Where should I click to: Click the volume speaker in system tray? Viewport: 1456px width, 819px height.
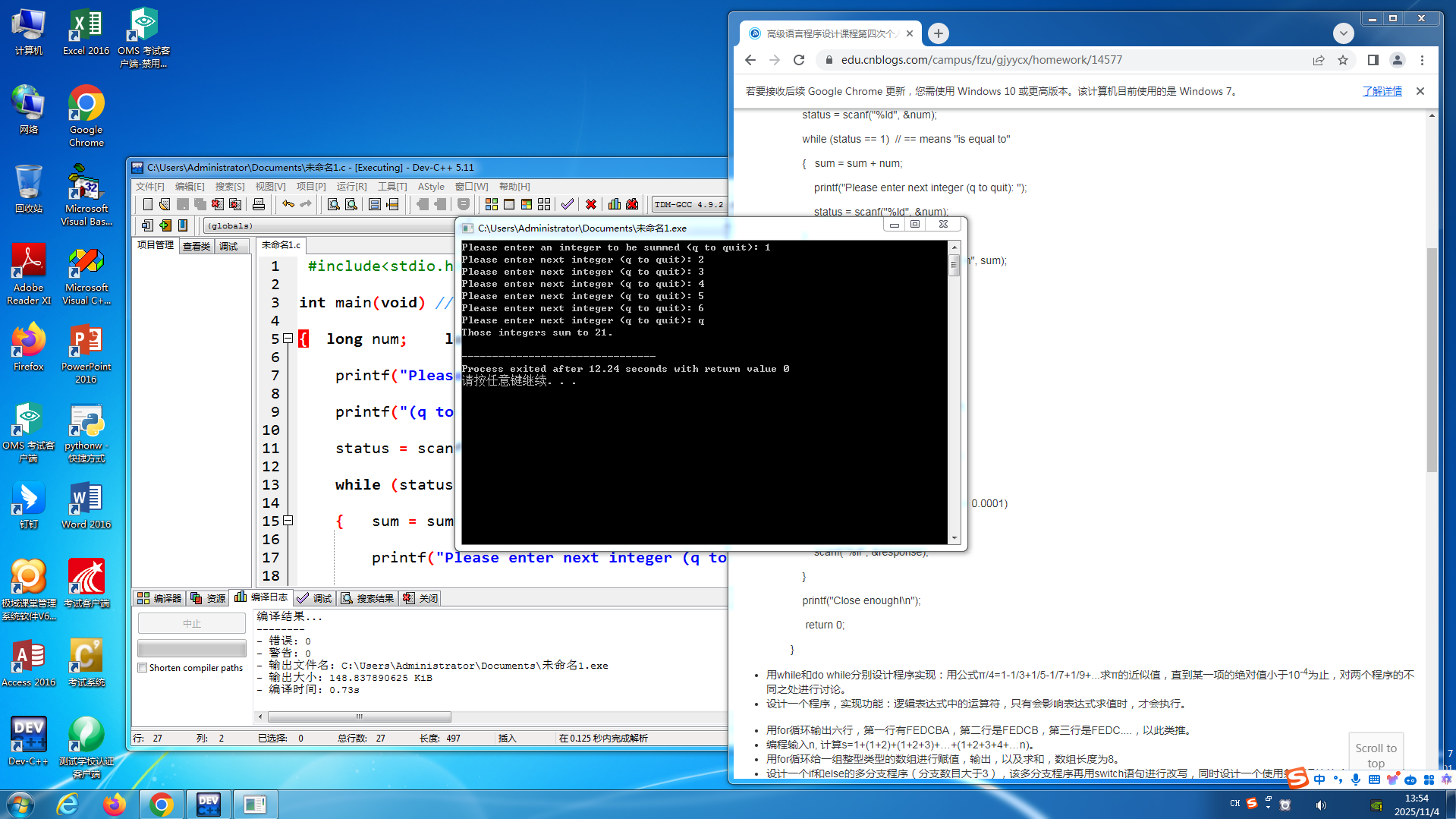tap(1321, 805)
